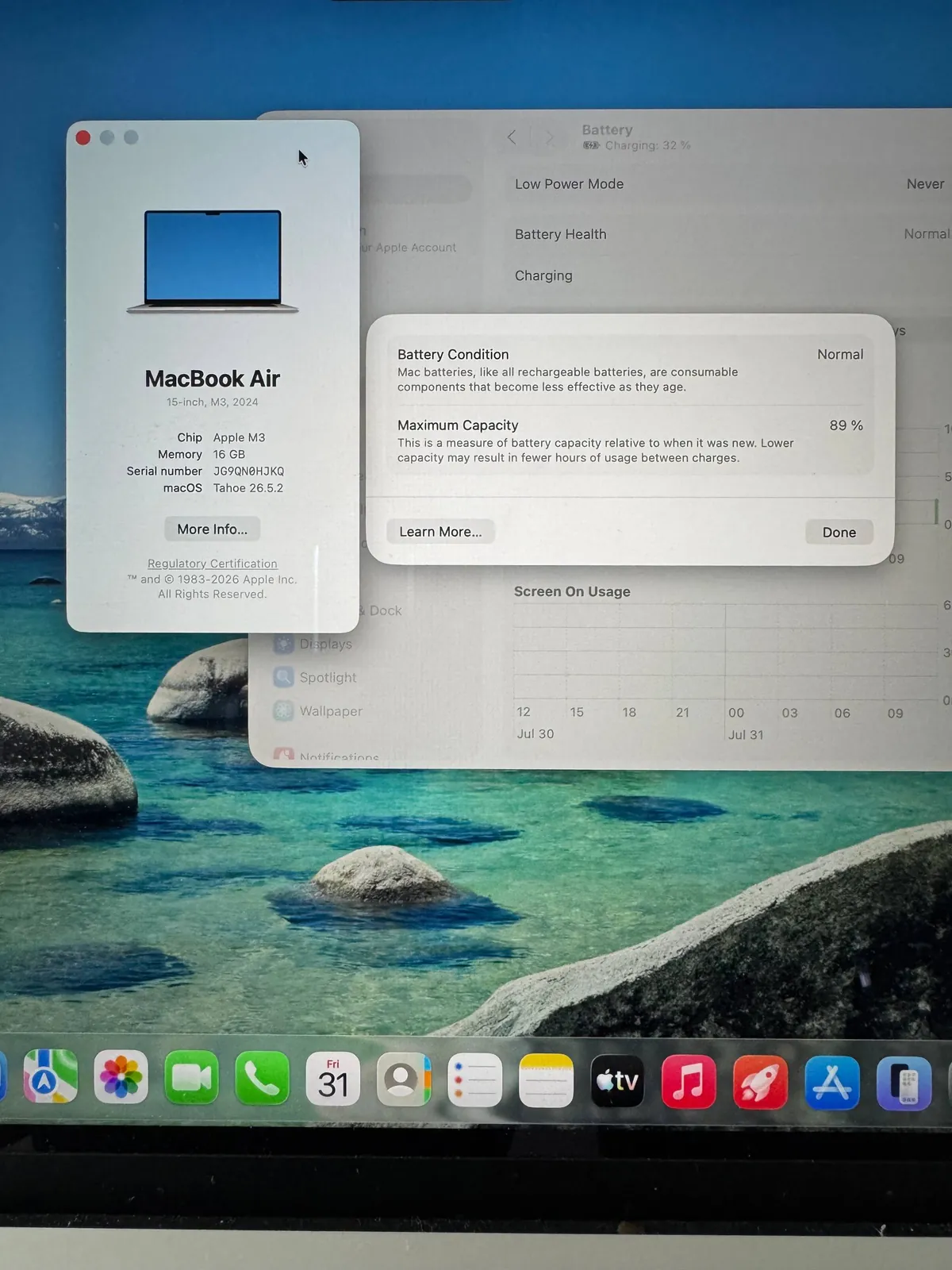Open Calendar showing Fri 31
952x1270 pixels.
pyautogui.click(x=333, y=1079)
